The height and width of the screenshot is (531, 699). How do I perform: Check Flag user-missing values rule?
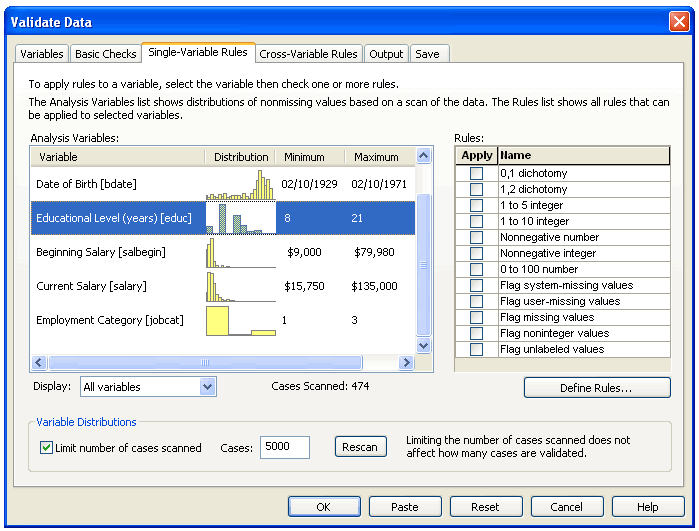click(x=477, y=302)
